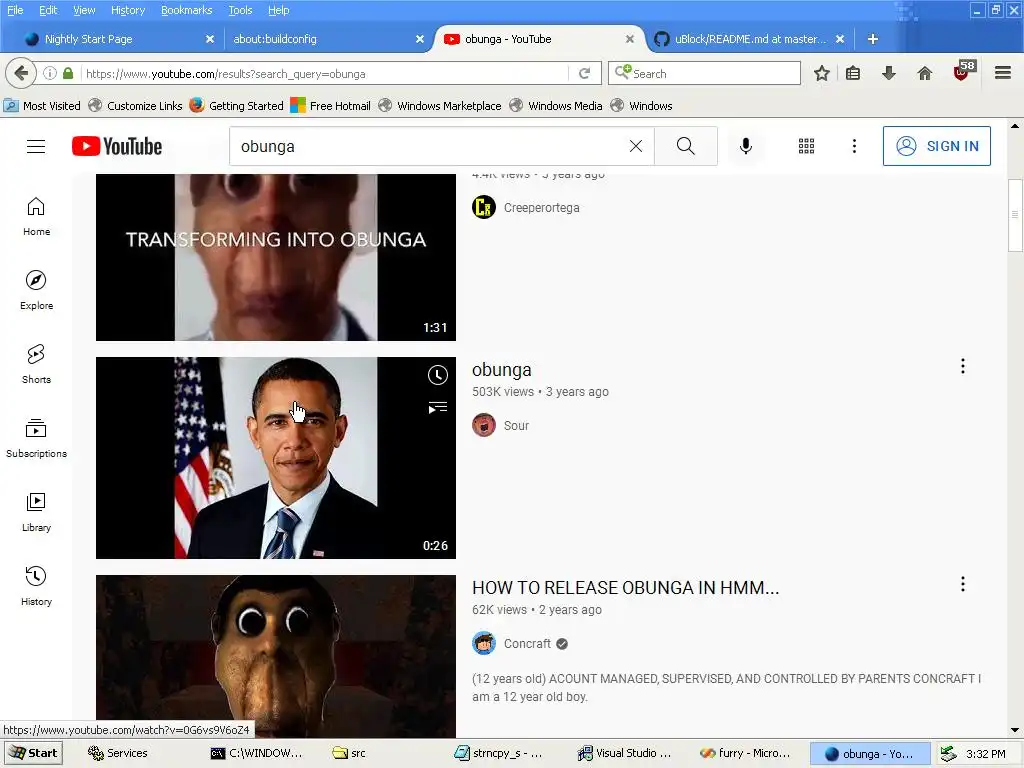1024x768 pixels.
Task: Click the page scrollbar down arrow
Action: pos(1014,730)
